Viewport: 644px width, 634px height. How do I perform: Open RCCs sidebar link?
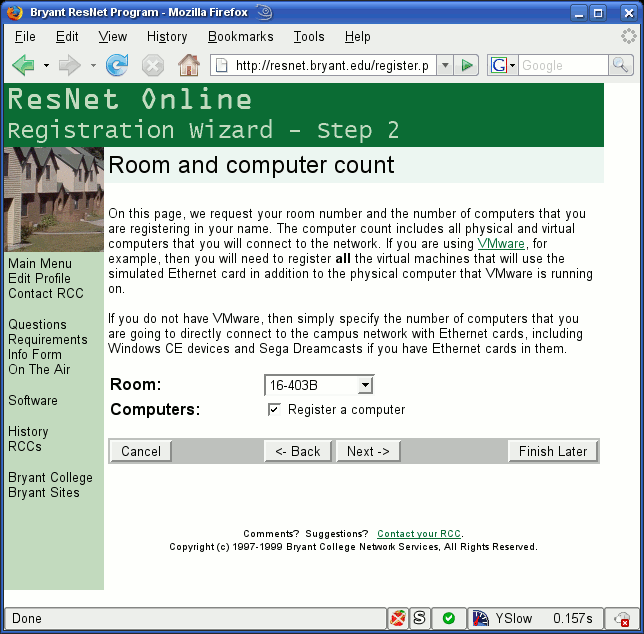coord(25,446)
